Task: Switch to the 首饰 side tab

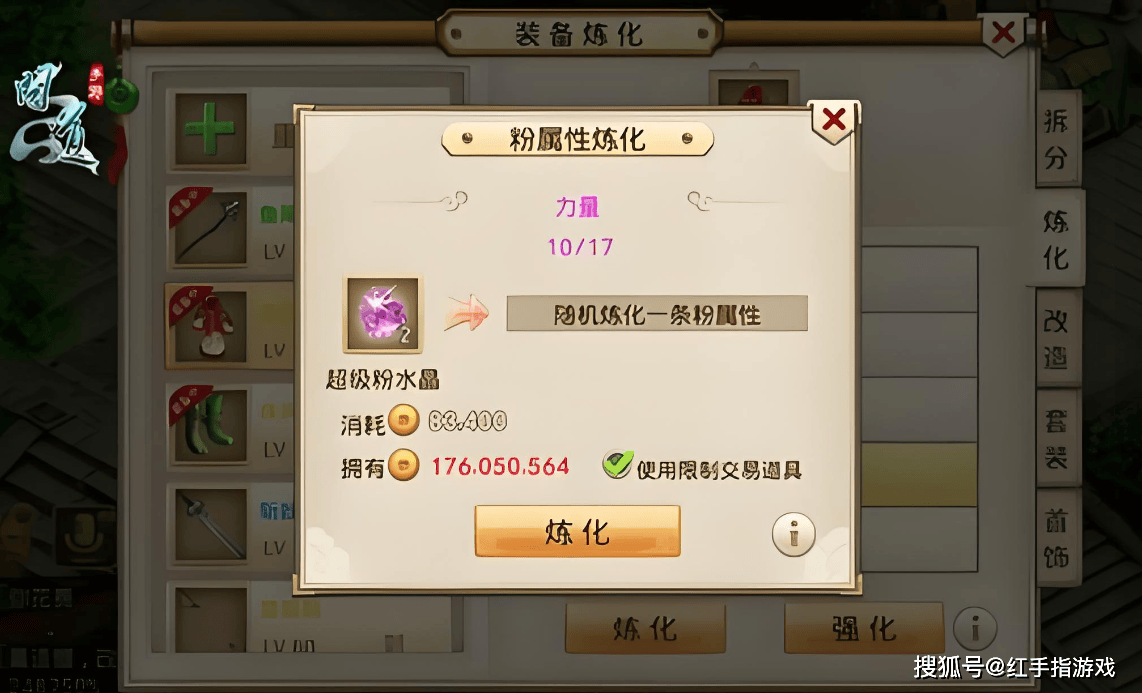Action: tap(1057, 537)
